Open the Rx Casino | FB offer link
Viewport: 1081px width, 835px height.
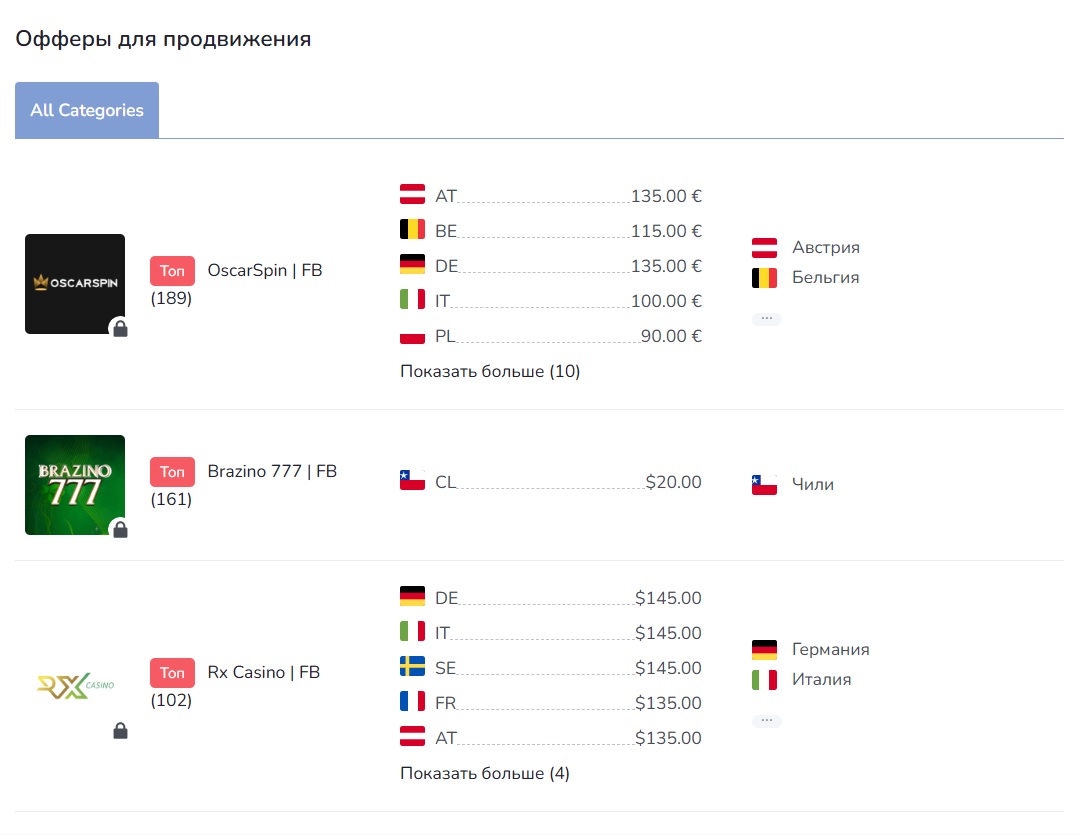[263, 672]
